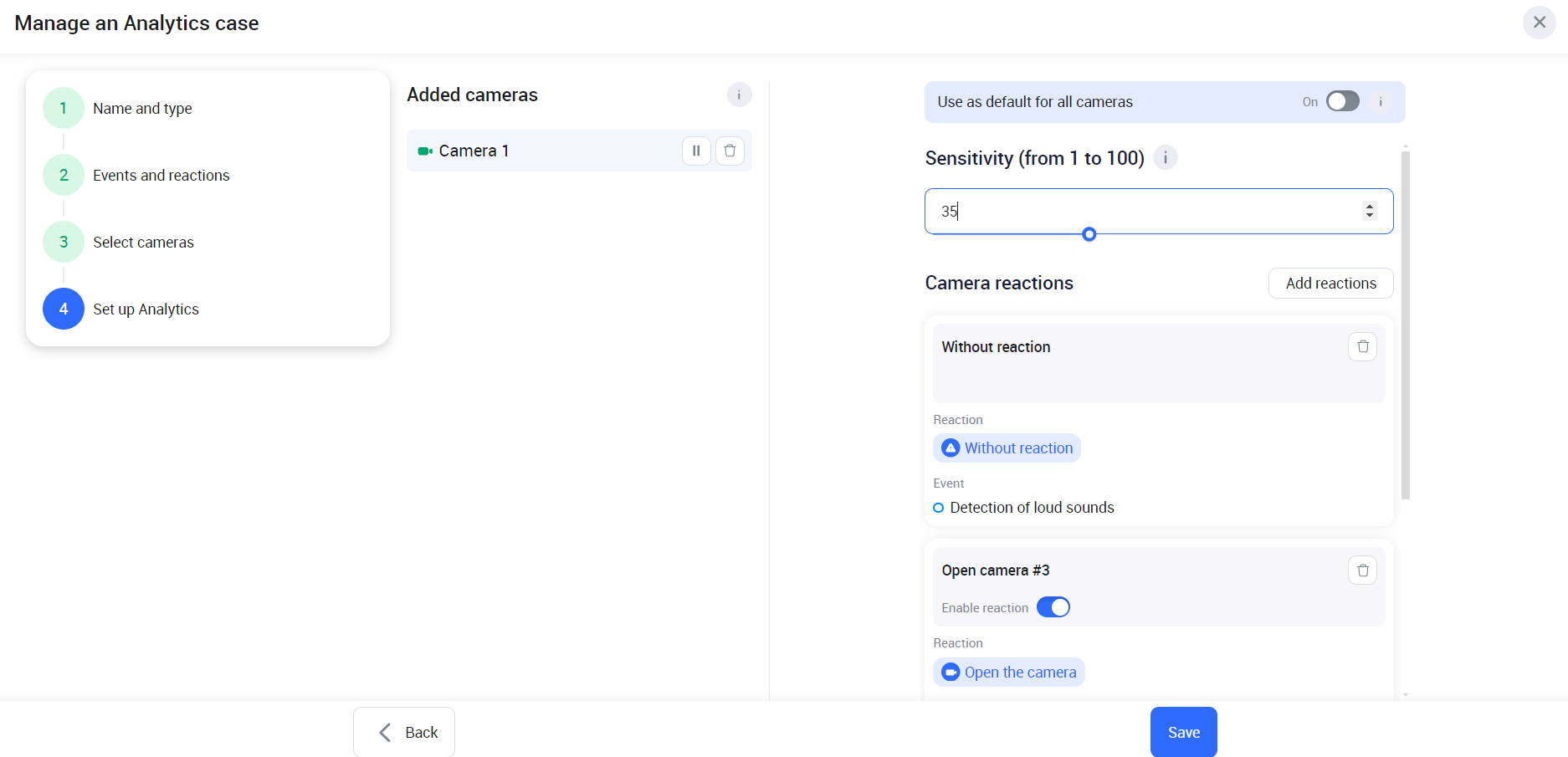Screen dimensions: 1568x757
Task: Click the Sensitivity value input field
Action: pyautogui.click(x=1138, y=211)
